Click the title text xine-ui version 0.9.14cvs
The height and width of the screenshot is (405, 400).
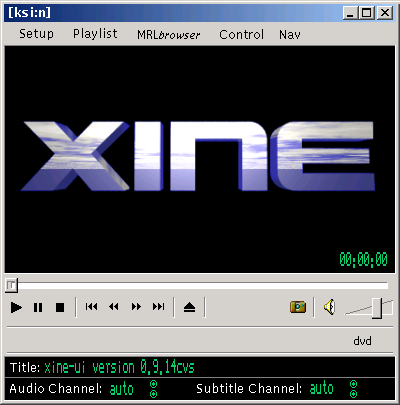(x=119, y=367)
